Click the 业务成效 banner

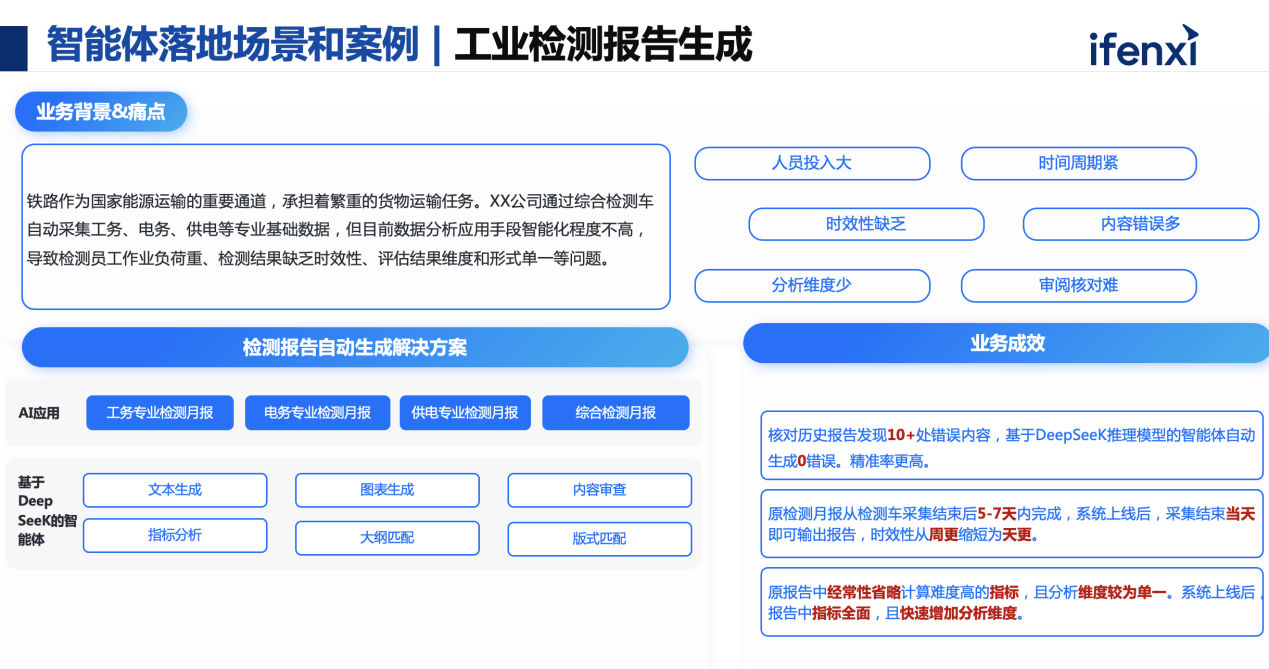point(1006,343)
